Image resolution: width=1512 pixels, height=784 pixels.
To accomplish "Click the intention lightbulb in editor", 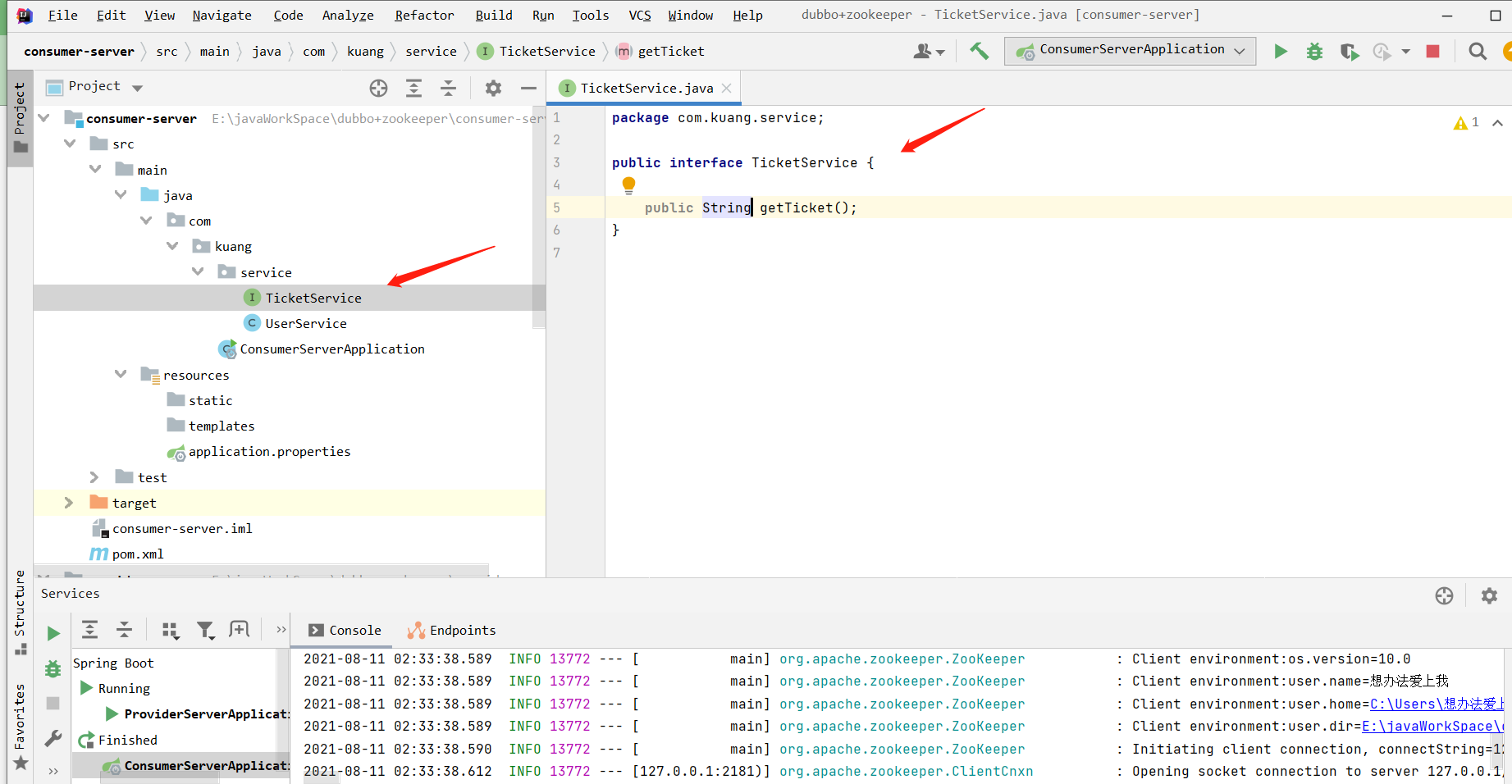I will tap(628, 185).
